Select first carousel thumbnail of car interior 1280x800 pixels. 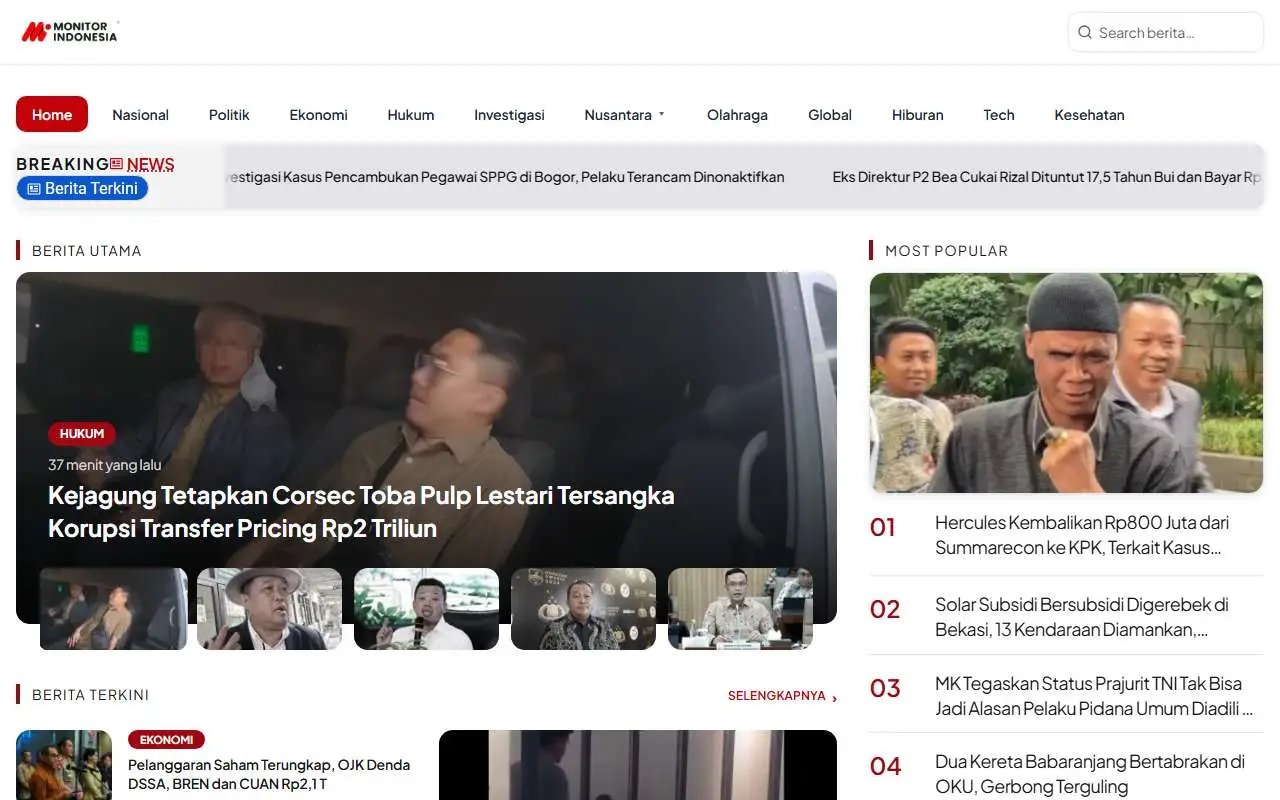(114, 609)
